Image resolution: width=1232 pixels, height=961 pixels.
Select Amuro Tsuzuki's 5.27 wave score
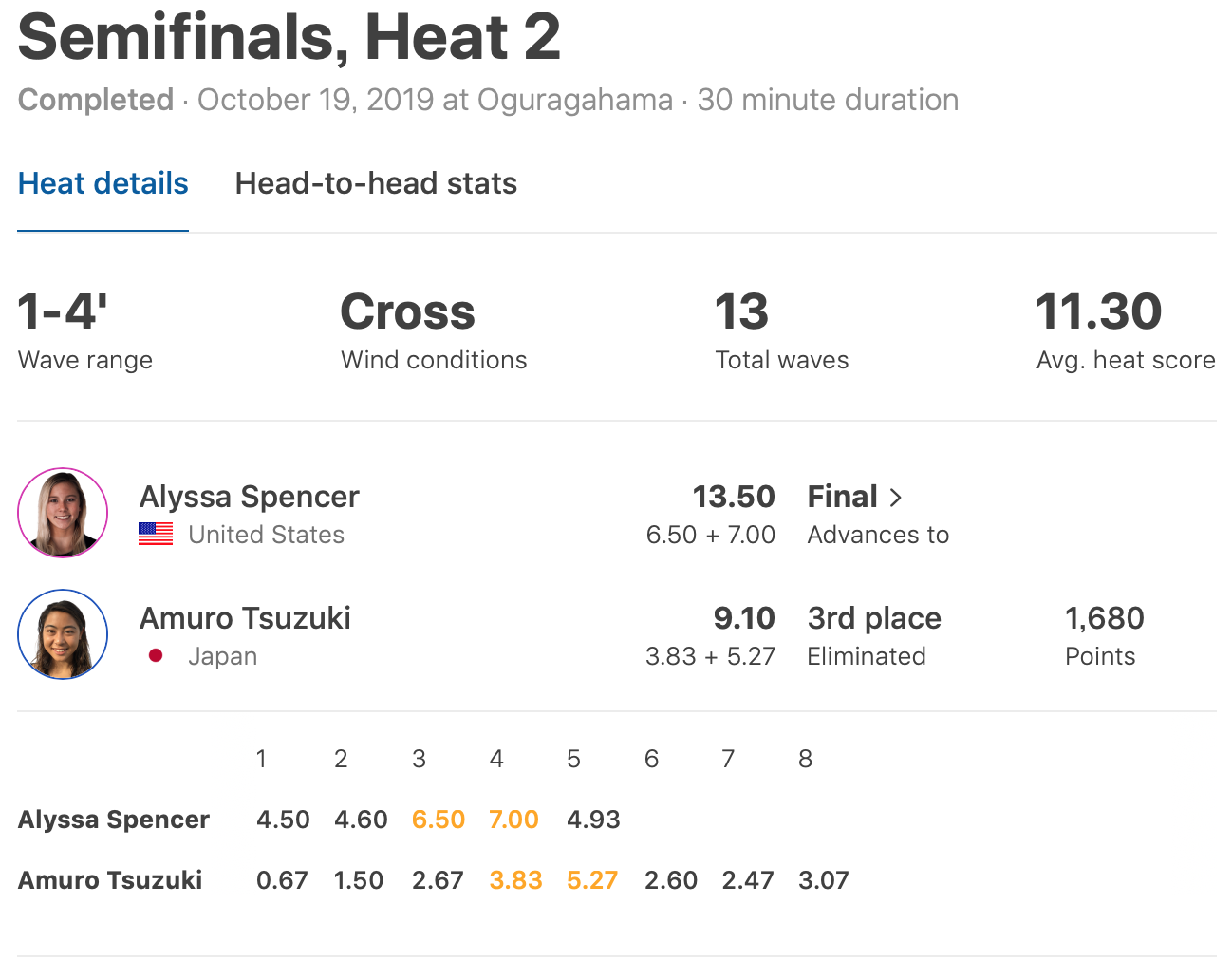coord(592,880)
